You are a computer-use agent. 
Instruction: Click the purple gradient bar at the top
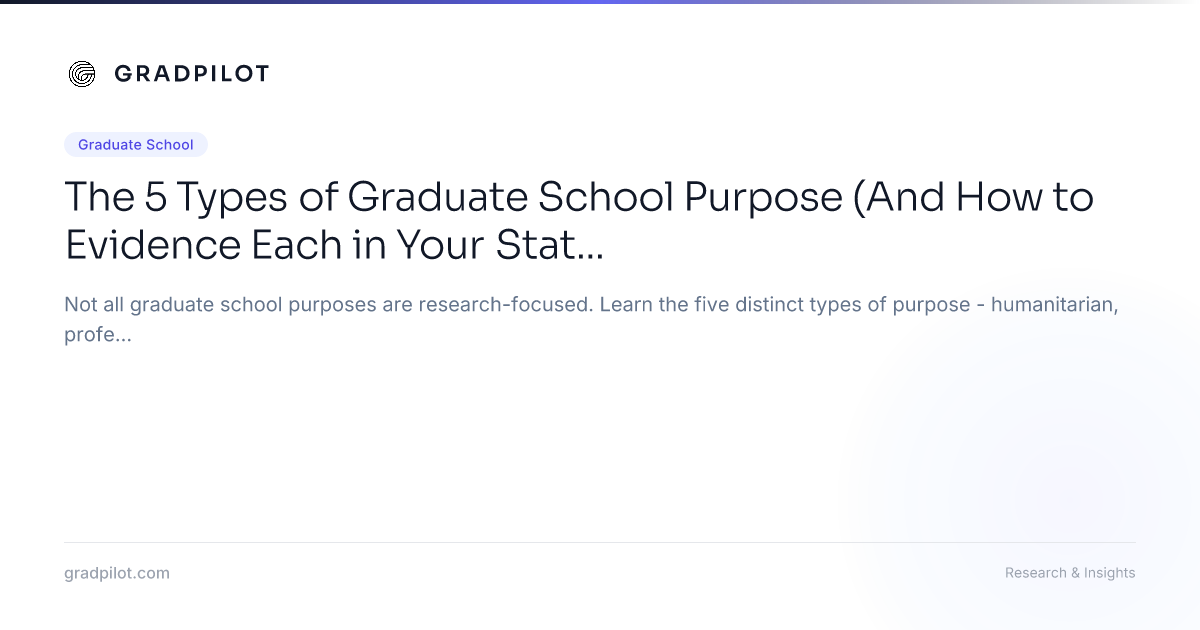click(600, 2)
